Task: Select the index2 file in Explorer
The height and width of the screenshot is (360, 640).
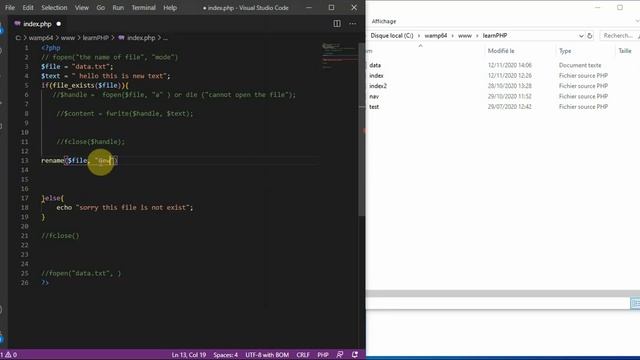Action: [378, 86]
